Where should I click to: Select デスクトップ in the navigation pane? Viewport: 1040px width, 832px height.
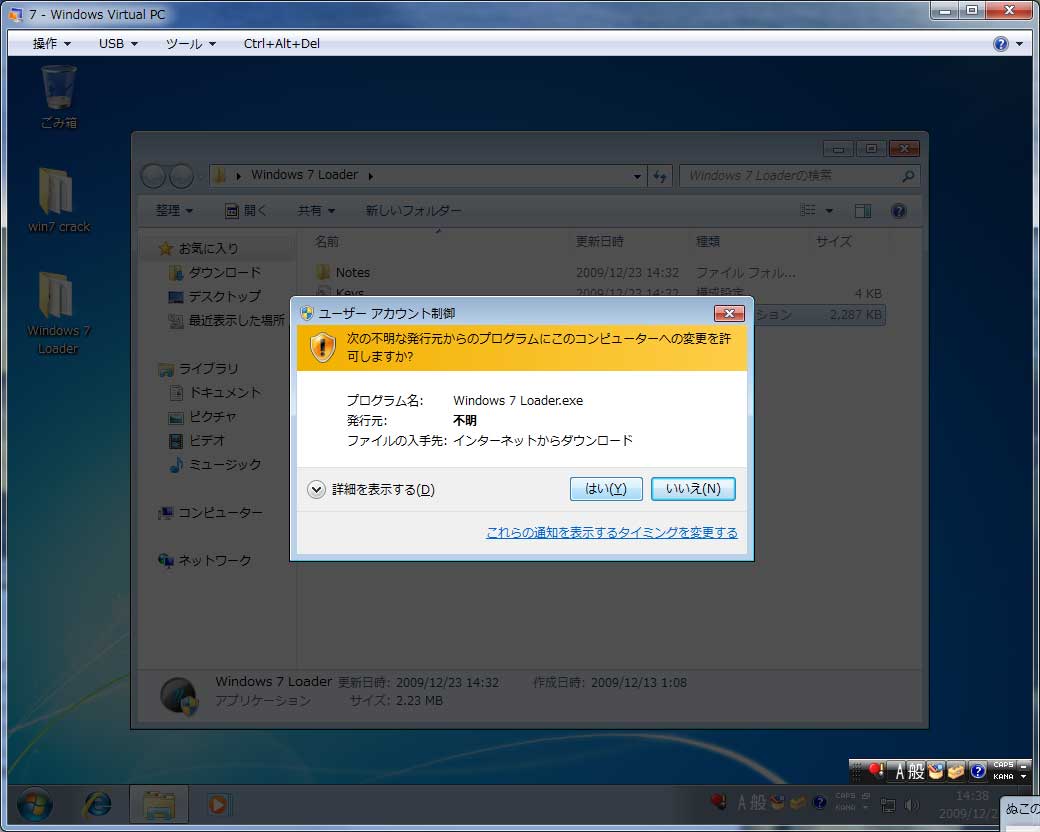coord(215,297)
